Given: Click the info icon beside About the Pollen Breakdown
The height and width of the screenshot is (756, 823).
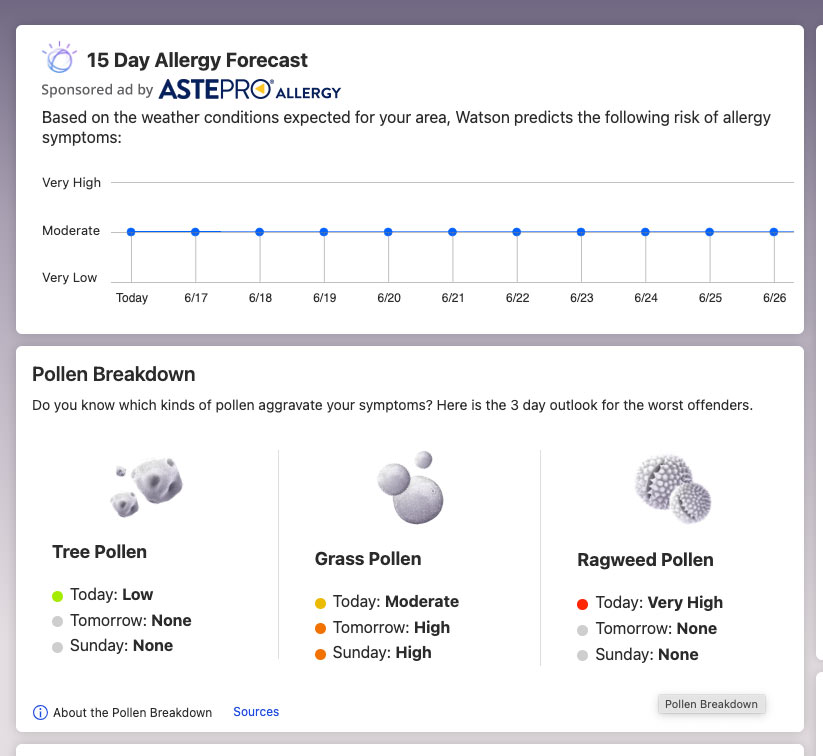Looking at the screenshot, I should (40, 713).
